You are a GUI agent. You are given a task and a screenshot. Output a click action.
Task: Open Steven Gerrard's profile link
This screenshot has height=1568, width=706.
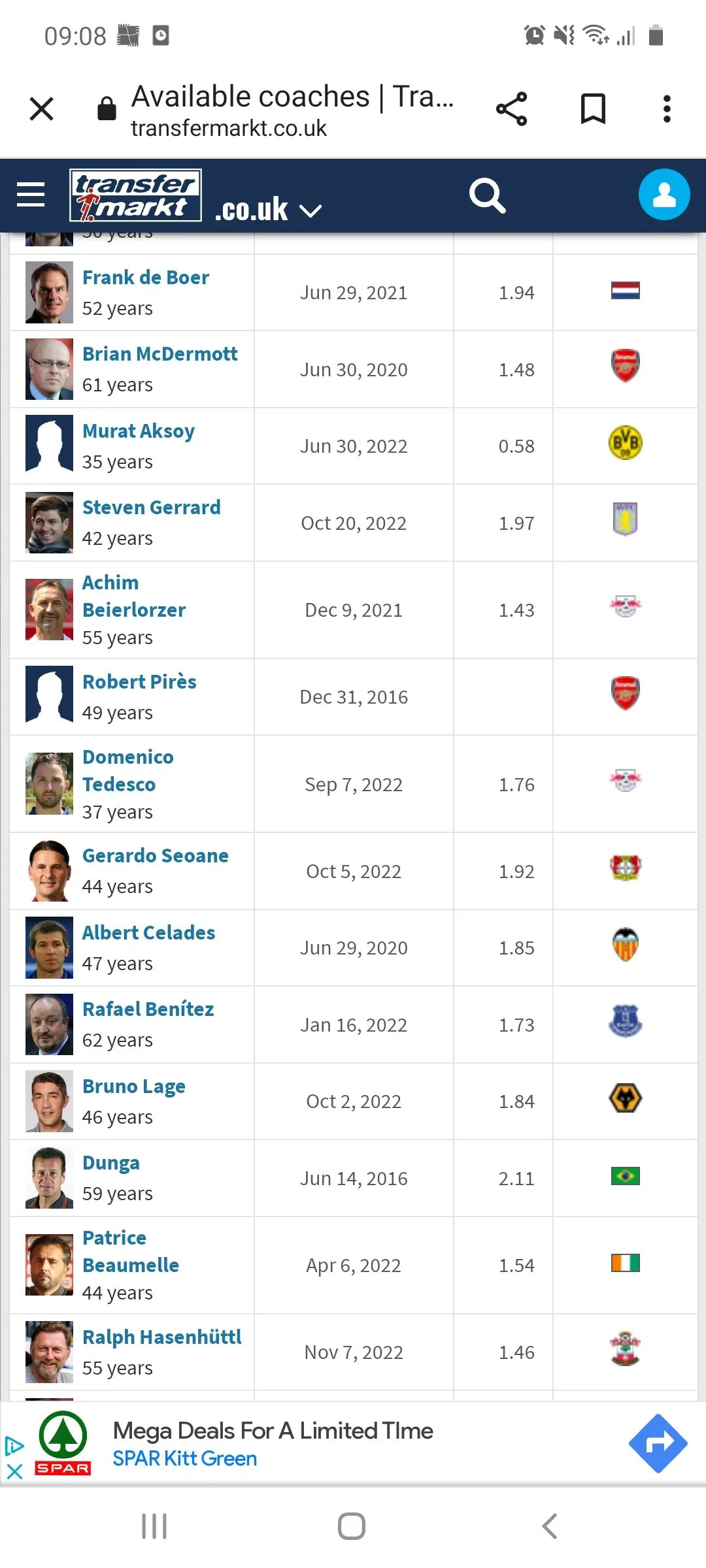[151, 508]
